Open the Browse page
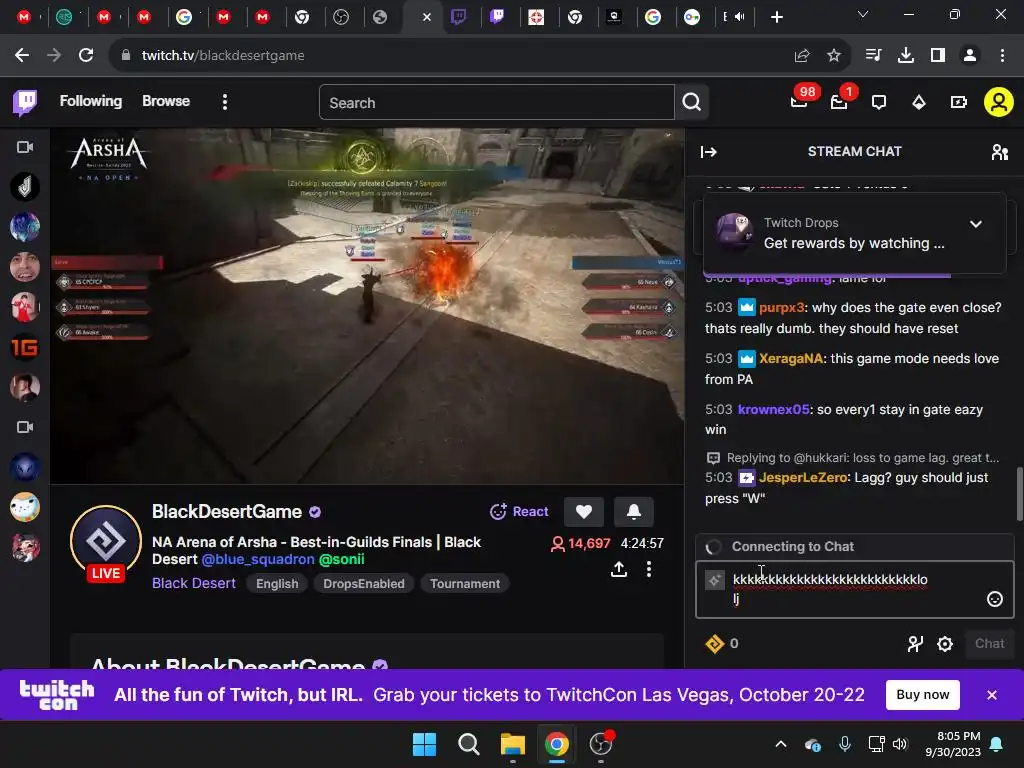The width and height of the screenshot is (1024, 768). click(x=166, y=101)
